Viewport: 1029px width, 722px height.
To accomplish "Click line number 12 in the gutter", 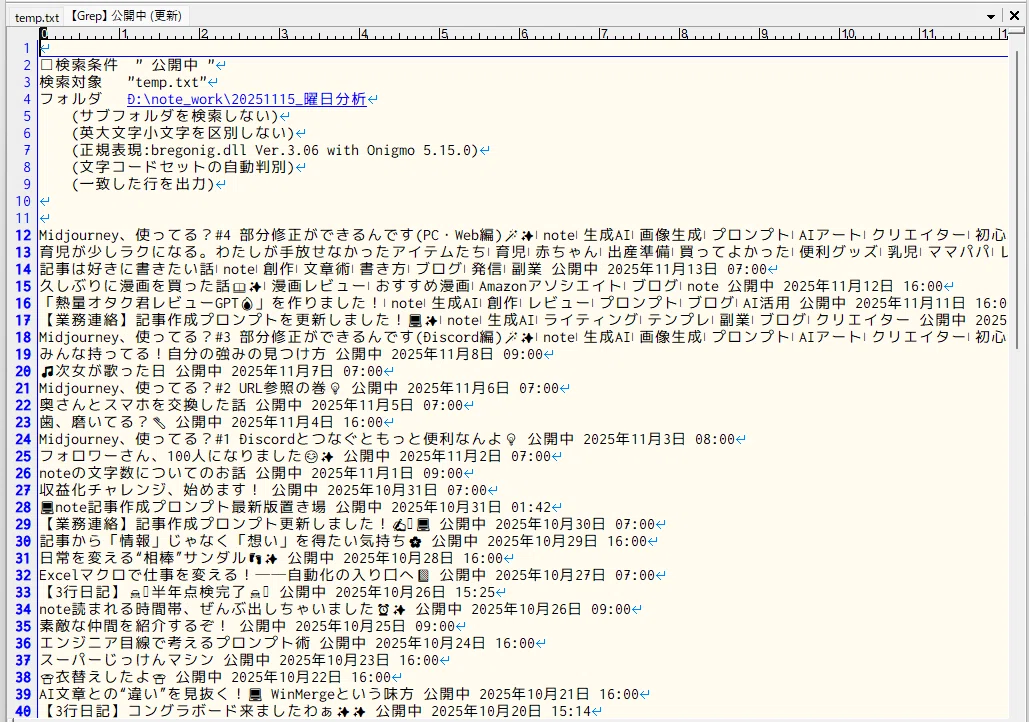I will pos(23,235).
